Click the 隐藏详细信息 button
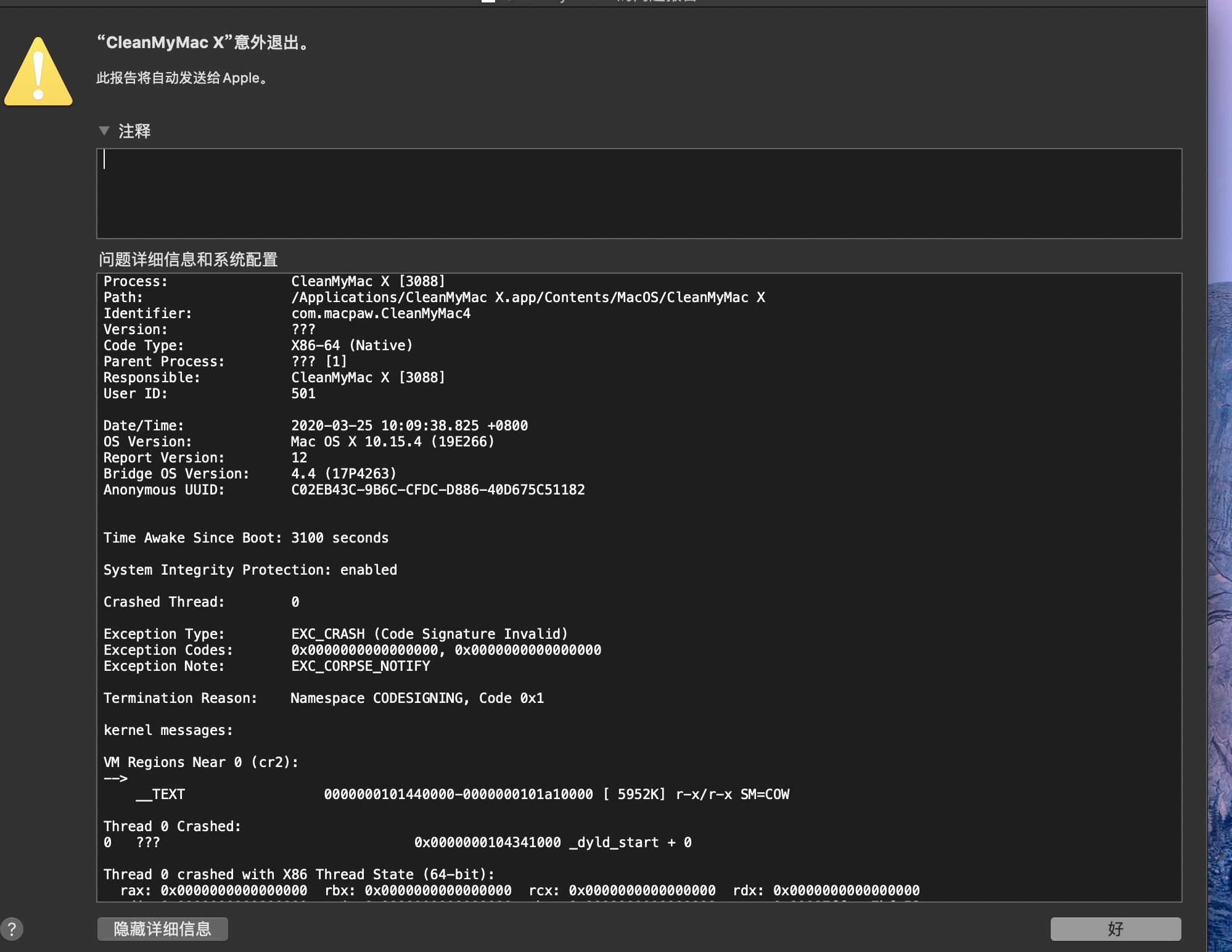 point(163,929)
